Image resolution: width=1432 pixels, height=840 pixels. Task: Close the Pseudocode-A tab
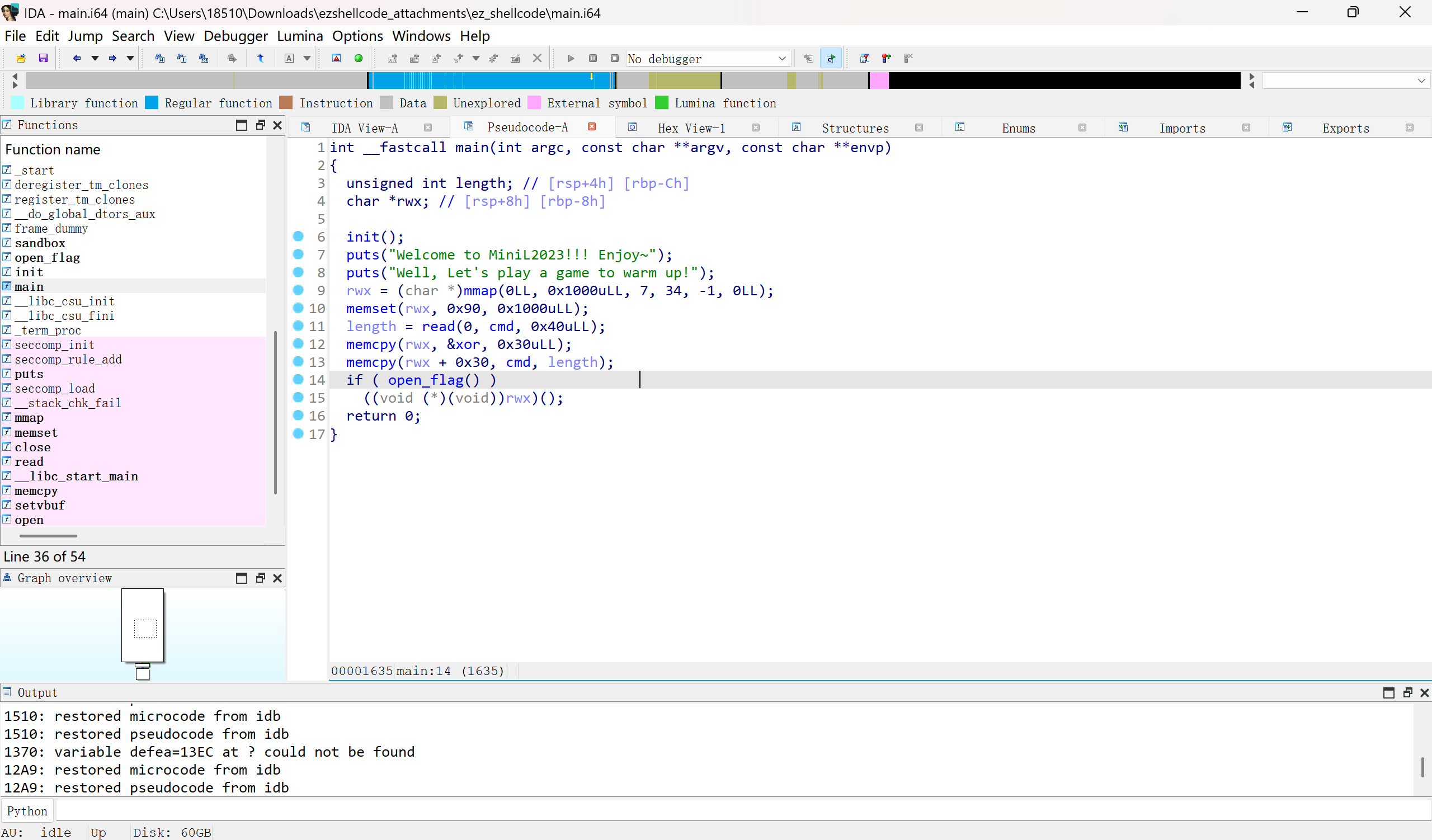592,126
